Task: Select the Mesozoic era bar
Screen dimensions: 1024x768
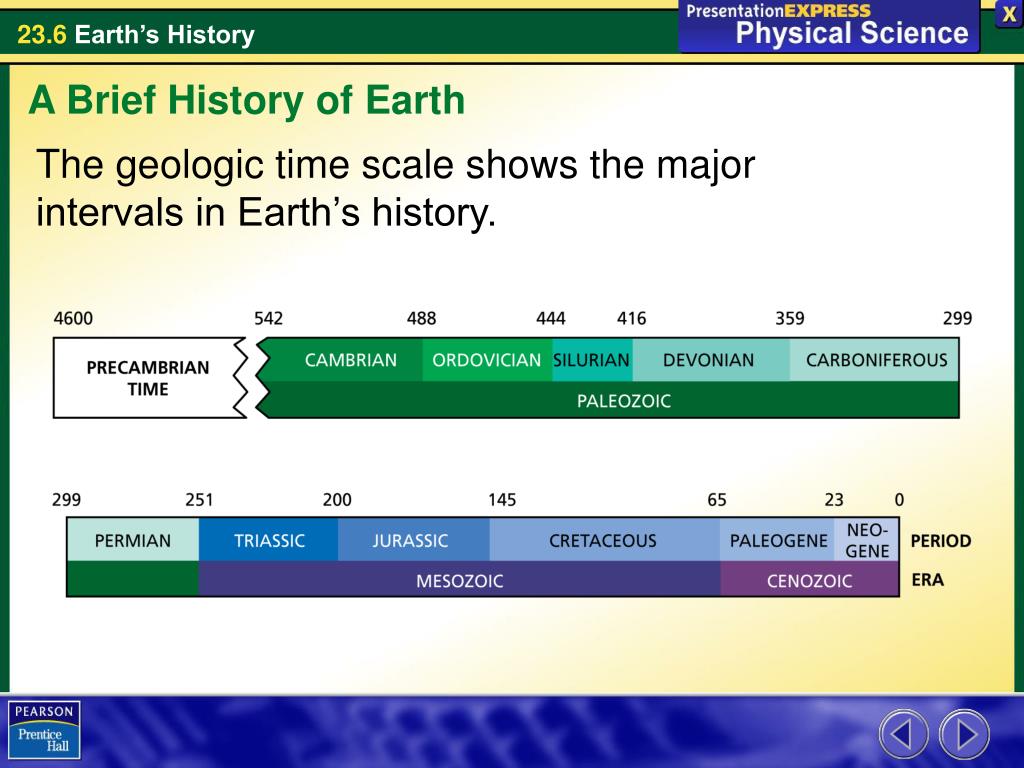Action: 460,579
